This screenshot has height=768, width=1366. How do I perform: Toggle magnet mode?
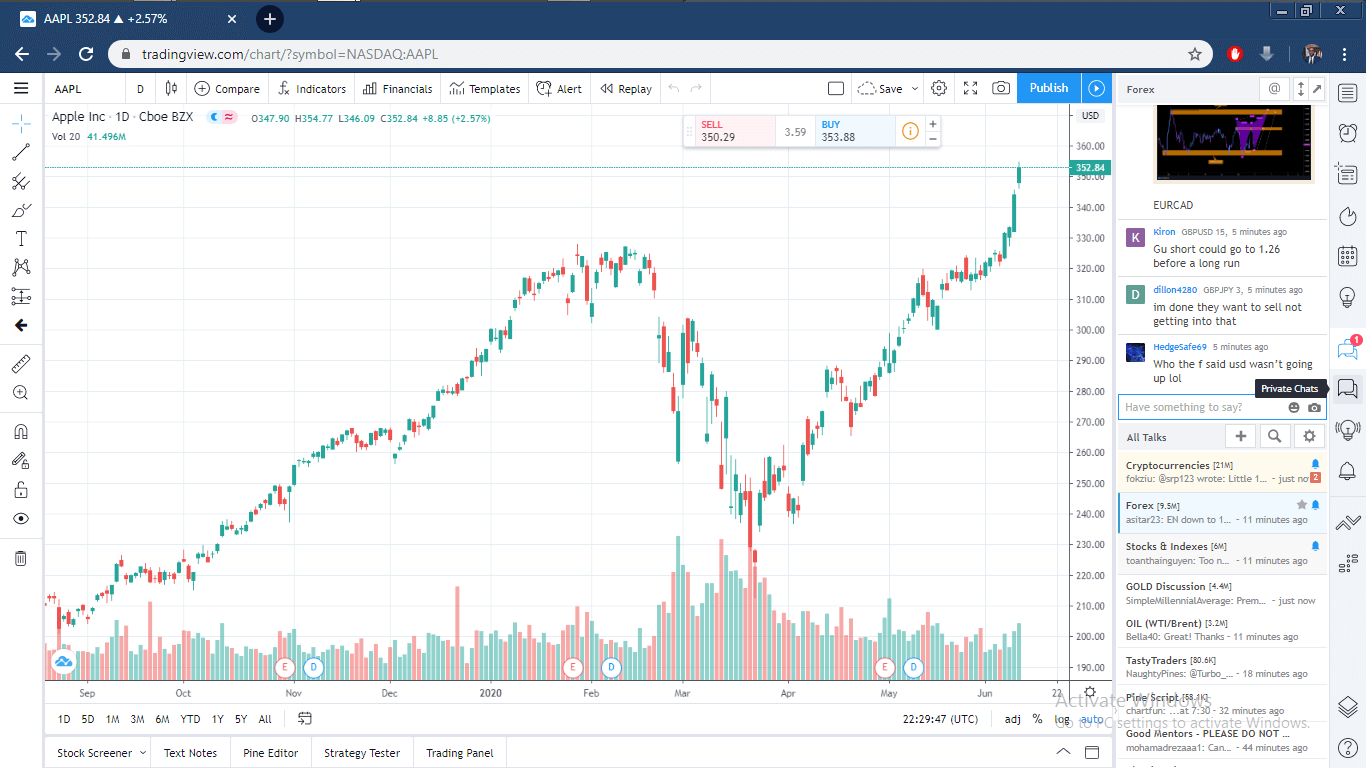[21, 432]
